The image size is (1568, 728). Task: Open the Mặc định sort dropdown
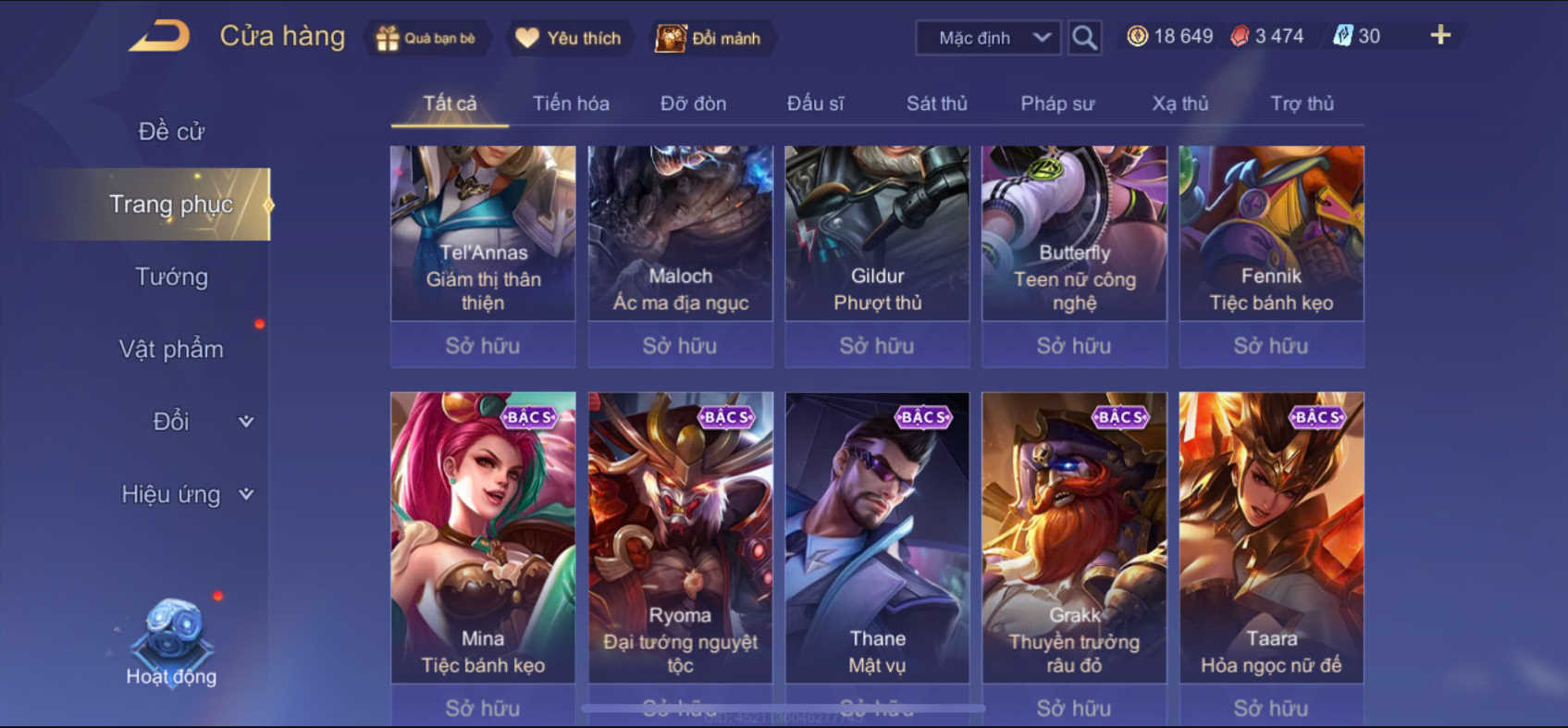tap(988, 38)
